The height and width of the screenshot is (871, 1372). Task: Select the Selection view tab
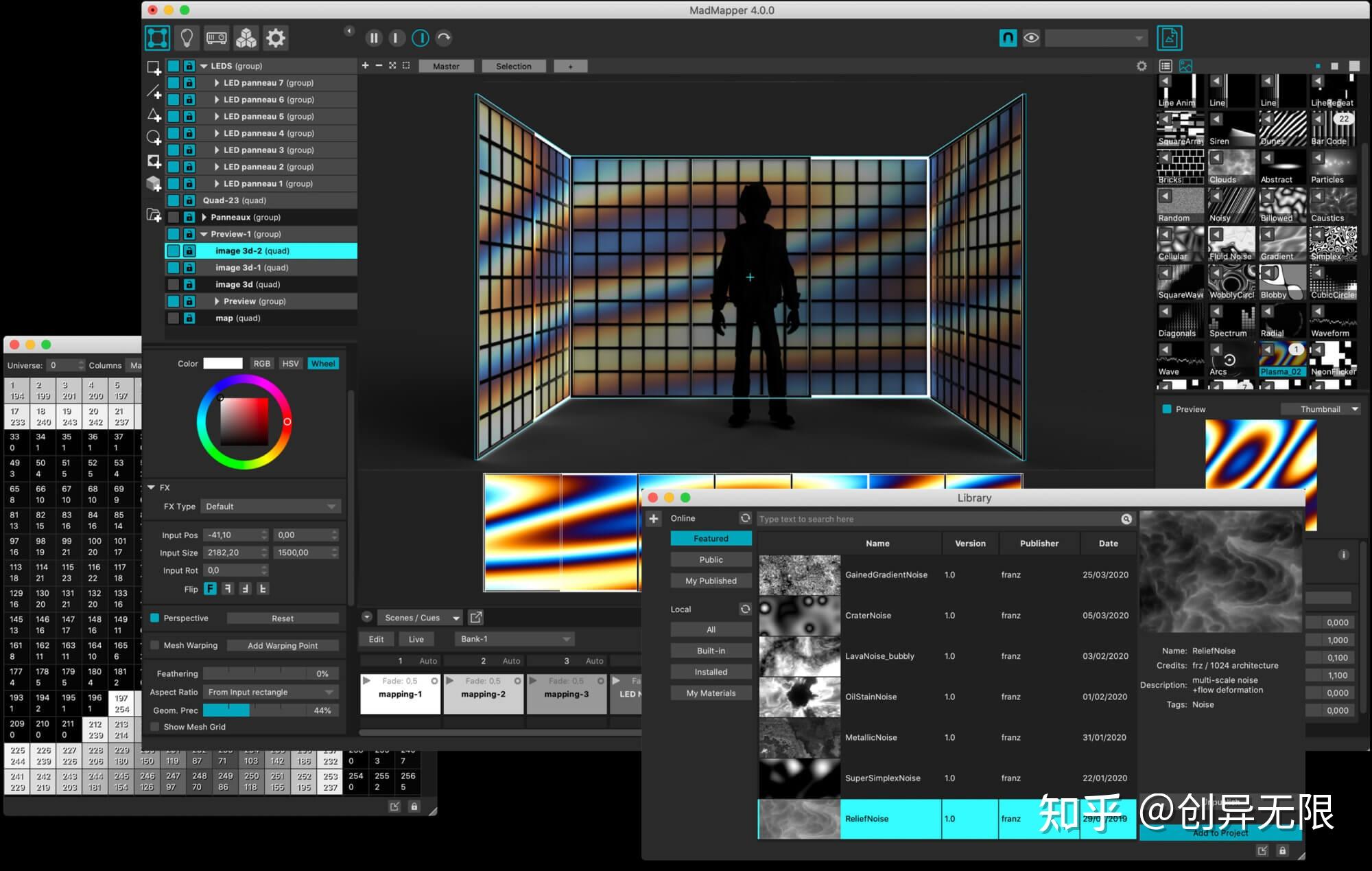(x=513, y=66)
